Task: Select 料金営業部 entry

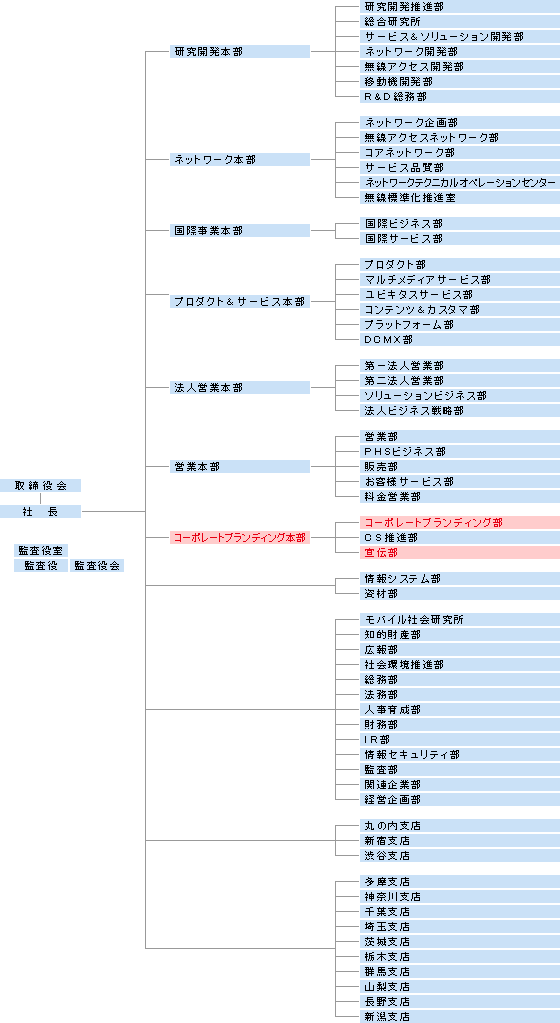Action: pyautogui.click(x=460, y=497)
